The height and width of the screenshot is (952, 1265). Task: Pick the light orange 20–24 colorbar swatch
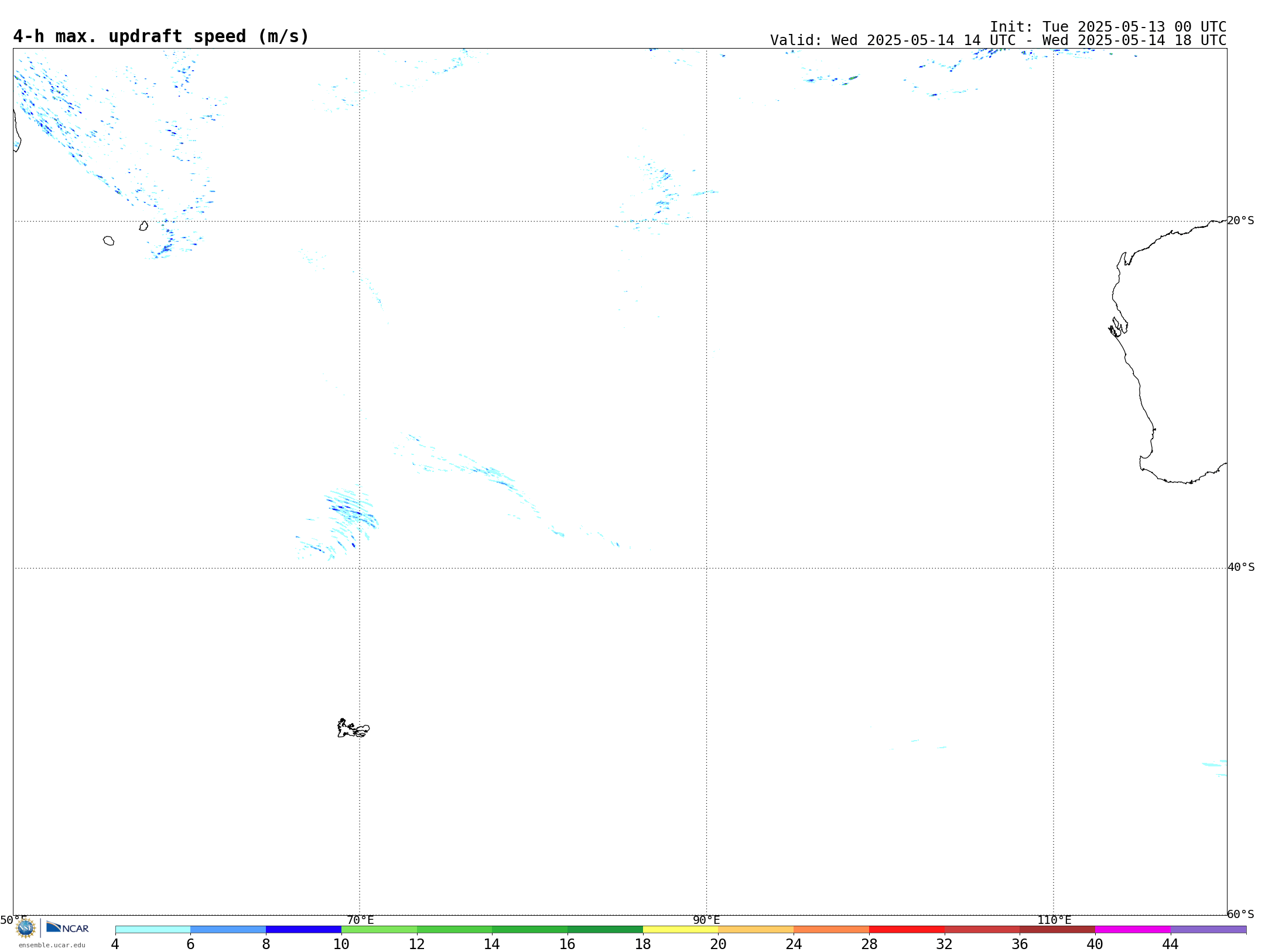pos(756,929)
